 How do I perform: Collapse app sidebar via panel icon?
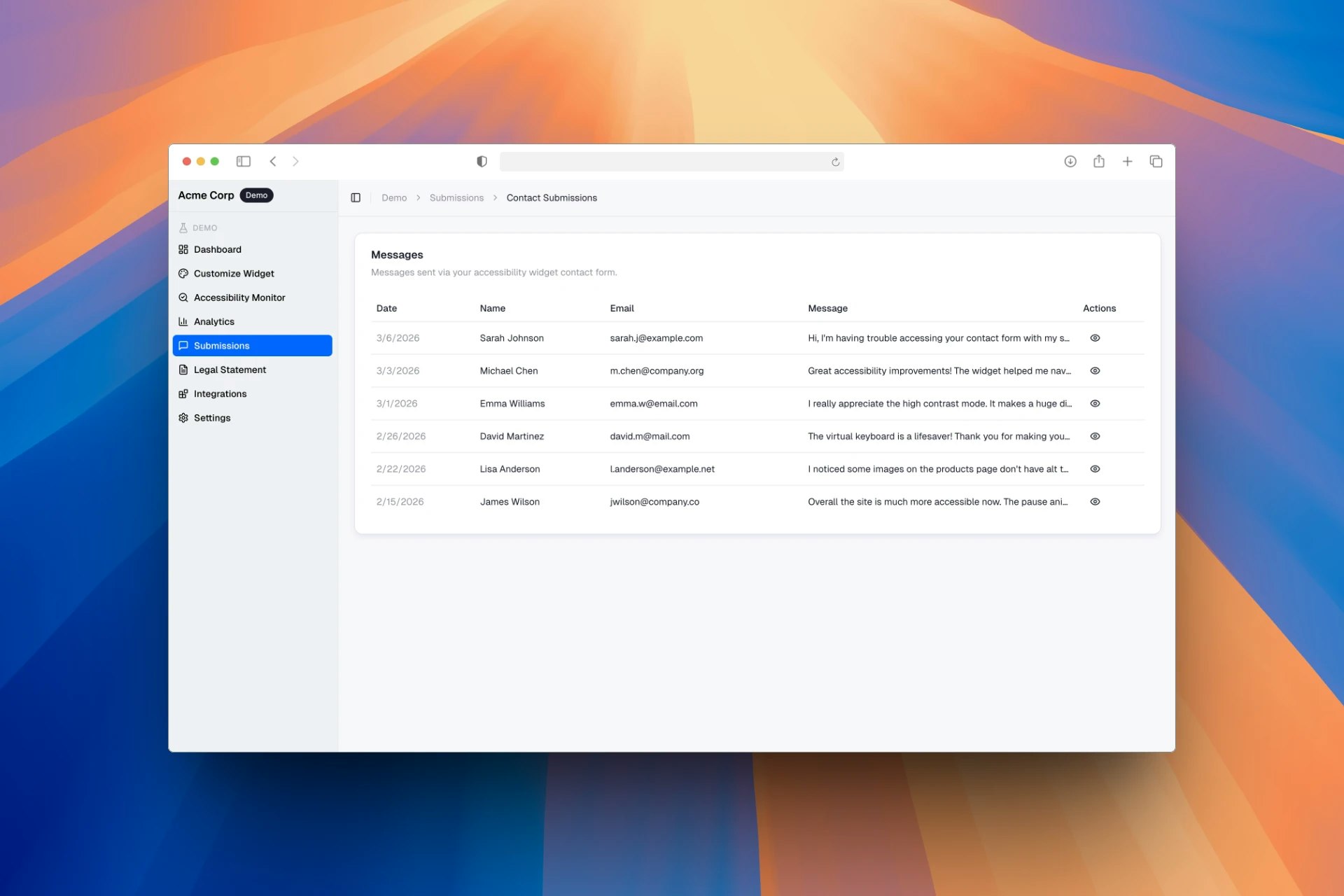coord(356,198)
